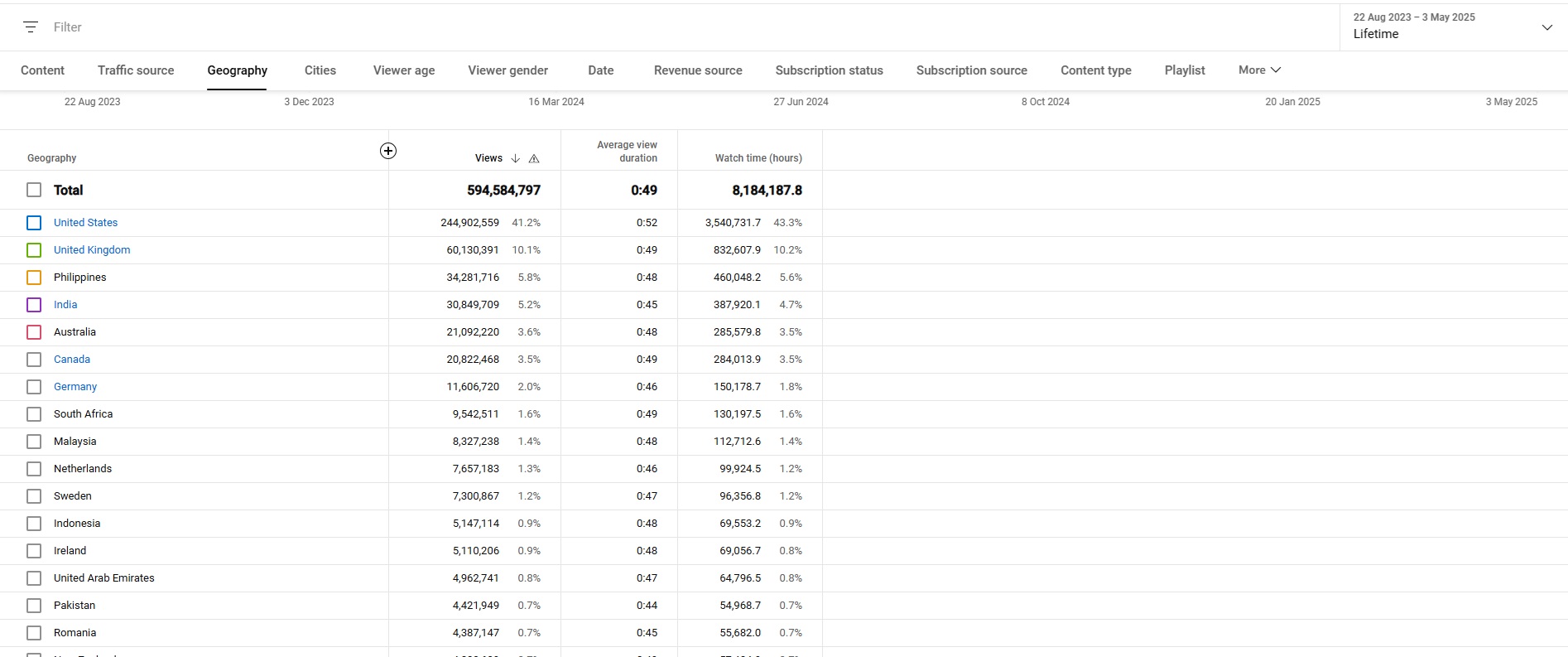Viewport: 1568px width, 657px height.
Task: Click the Malaysia row label
Action: pos(75,442)
